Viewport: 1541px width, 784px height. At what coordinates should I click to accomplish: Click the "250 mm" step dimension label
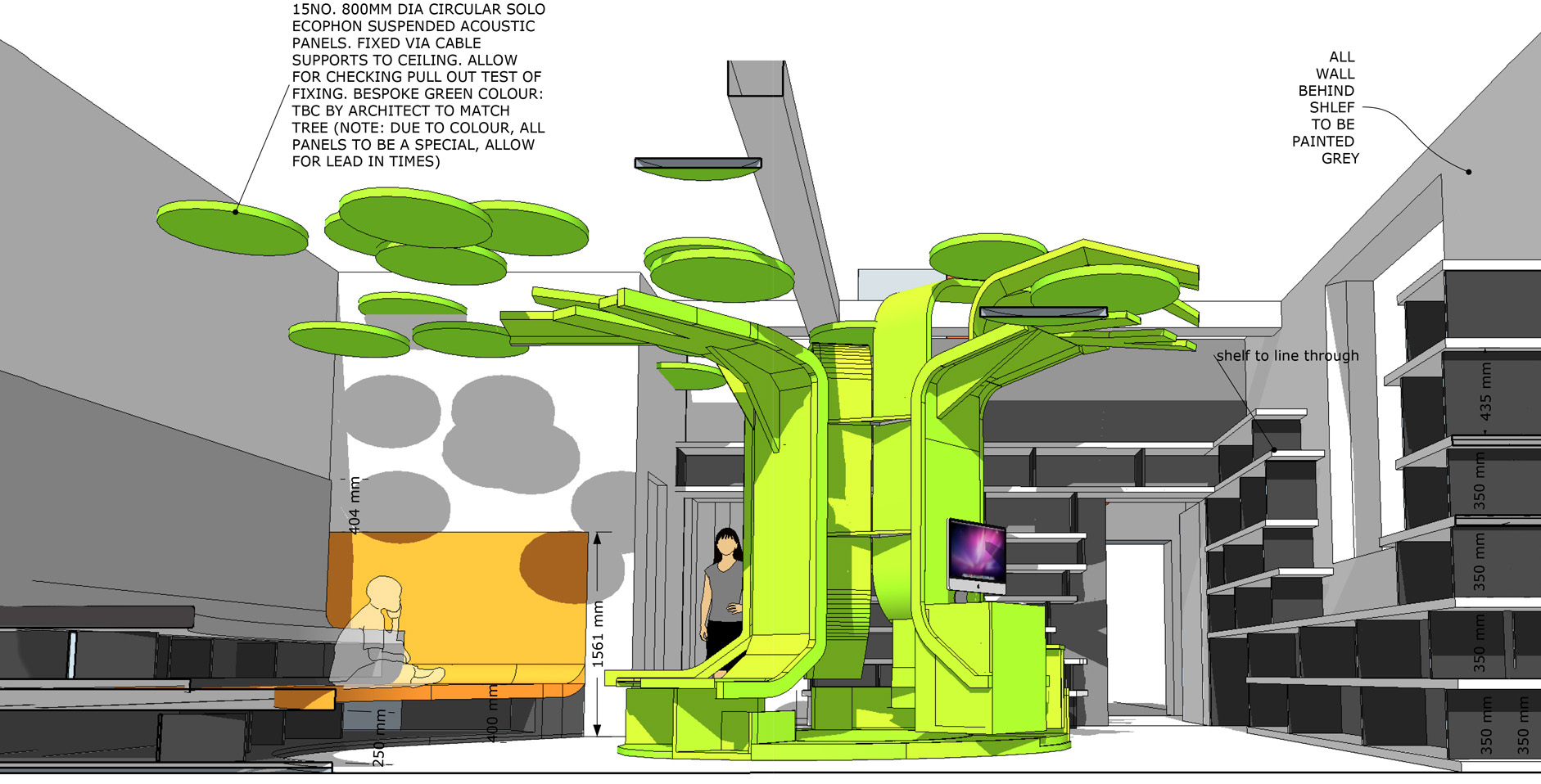coord(379,737)
